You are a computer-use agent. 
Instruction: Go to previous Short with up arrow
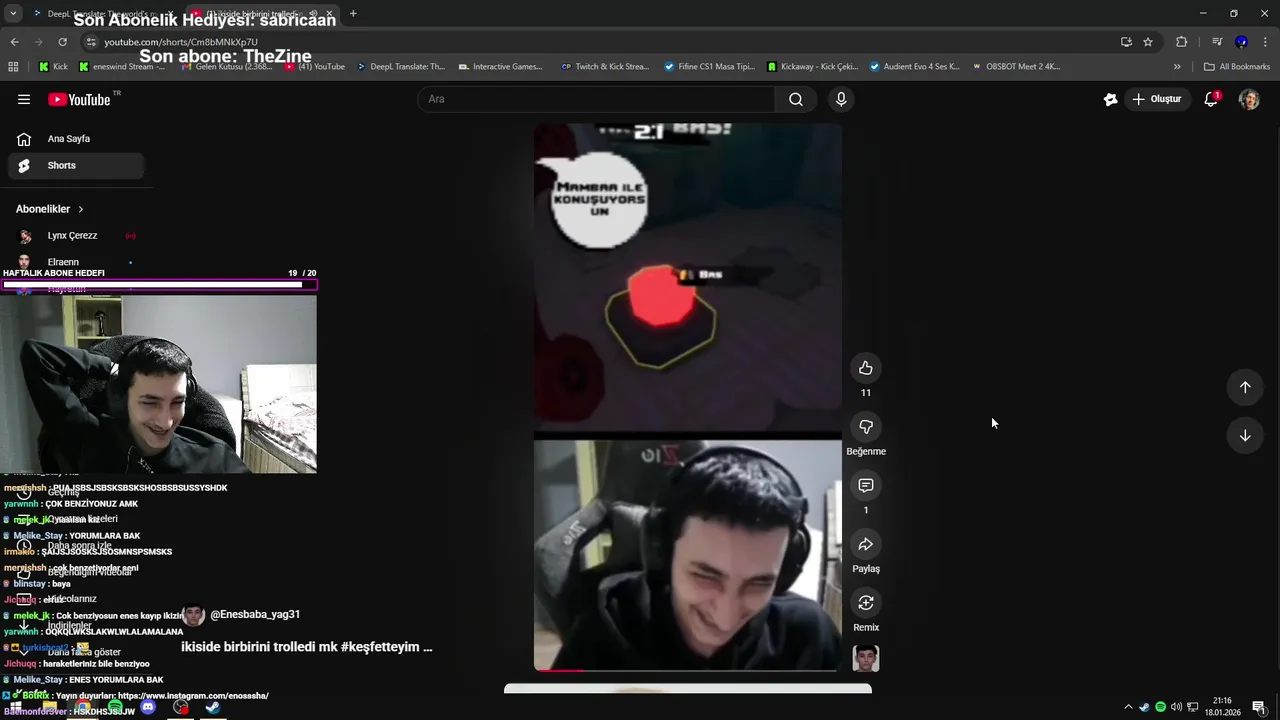pyautogui.click(x=1245, y=387)
